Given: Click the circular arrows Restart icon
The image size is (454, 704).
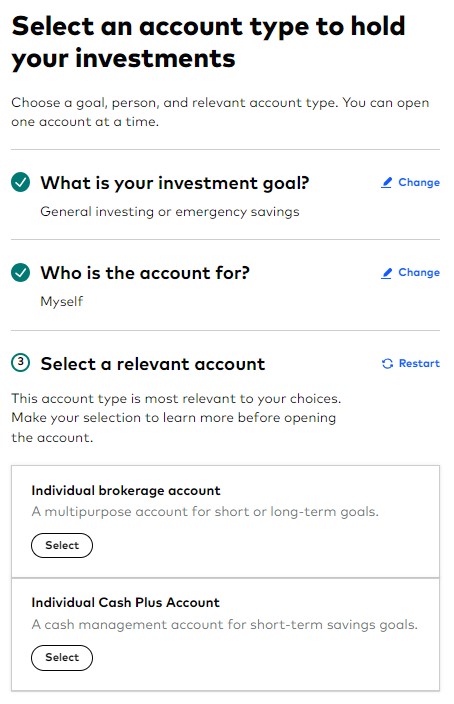Looking at the screenshot, I should point(387,364).
